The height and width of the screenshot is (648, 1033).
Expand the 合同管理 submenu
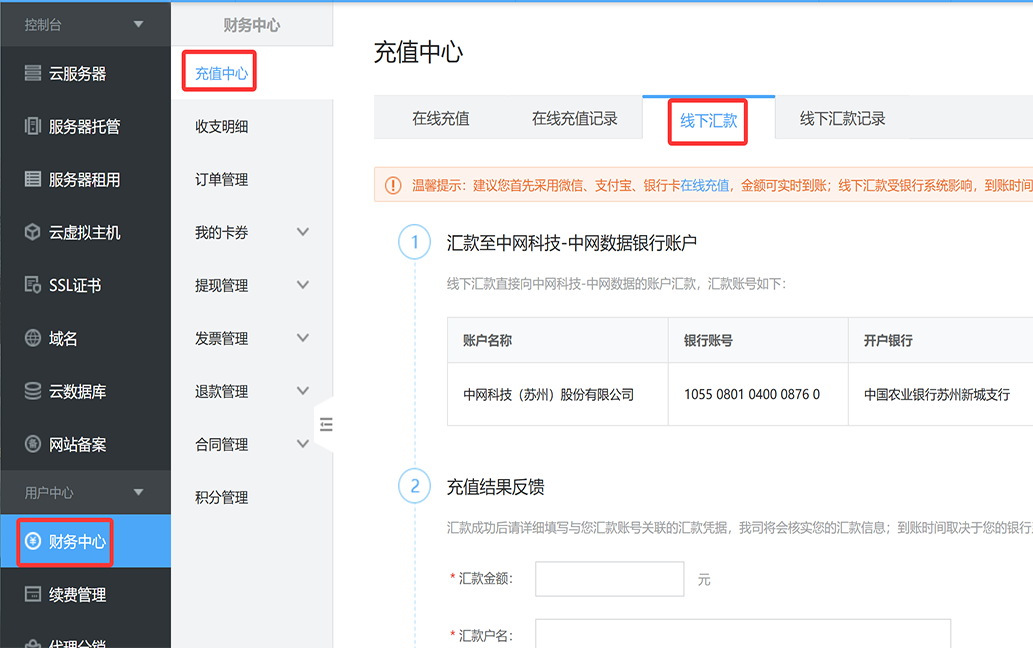tap(303, 444)
